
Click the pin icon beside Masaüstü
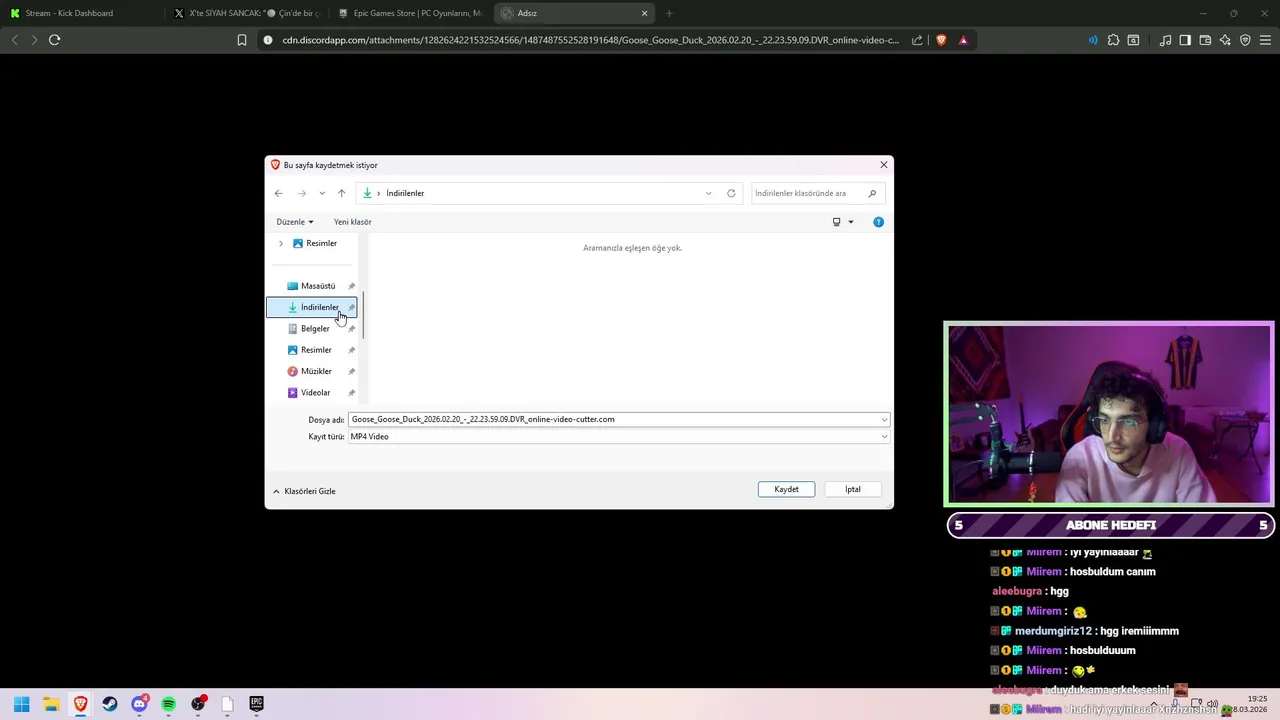point(351,286)
